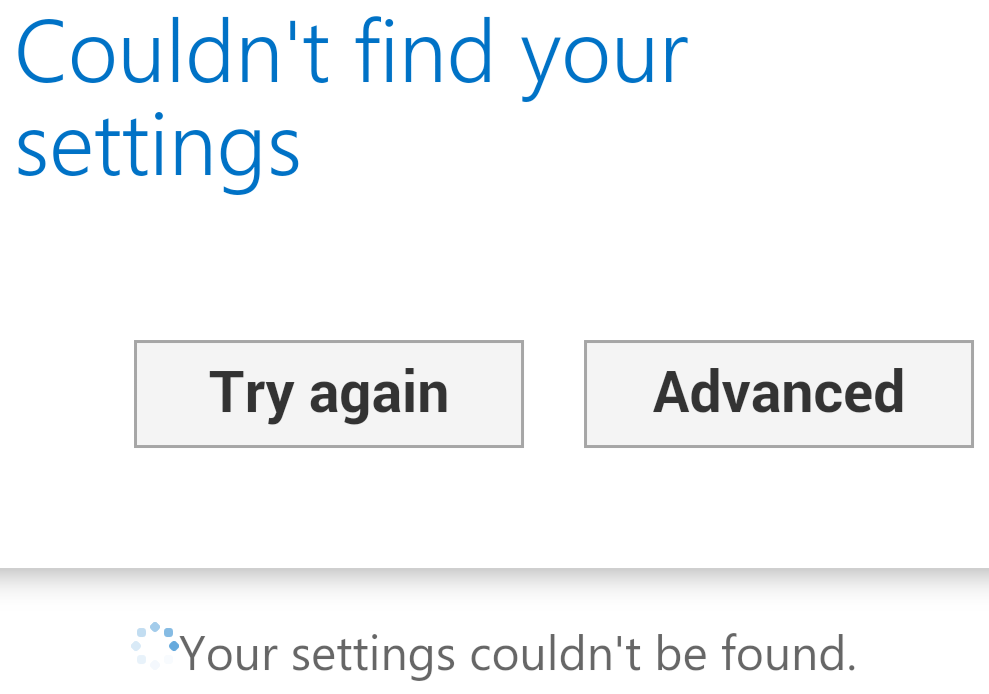
Task: Choose the Advanced button
Action: pos(778,393)
